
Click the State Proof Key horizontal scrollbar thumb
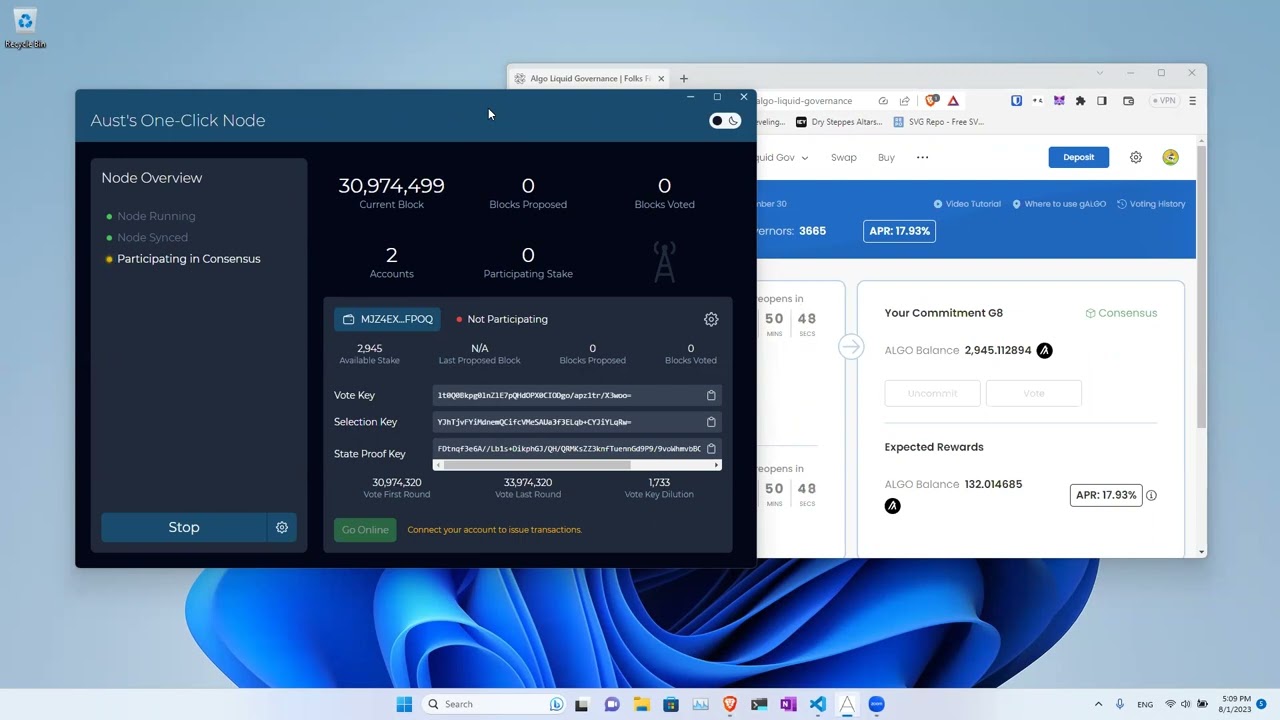coord(537,465)
